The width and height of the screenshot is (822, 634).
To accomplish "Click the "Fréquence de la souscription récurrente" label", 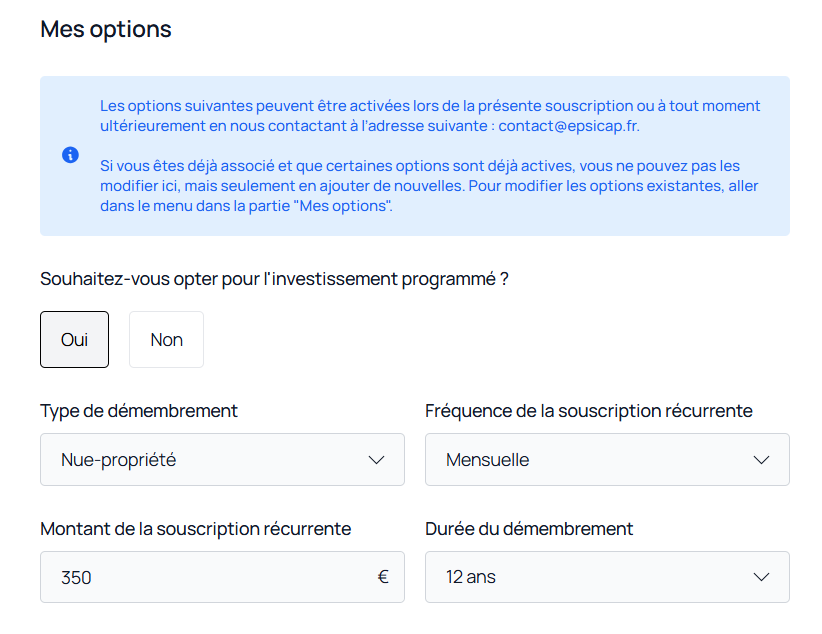I will [588, 411].
